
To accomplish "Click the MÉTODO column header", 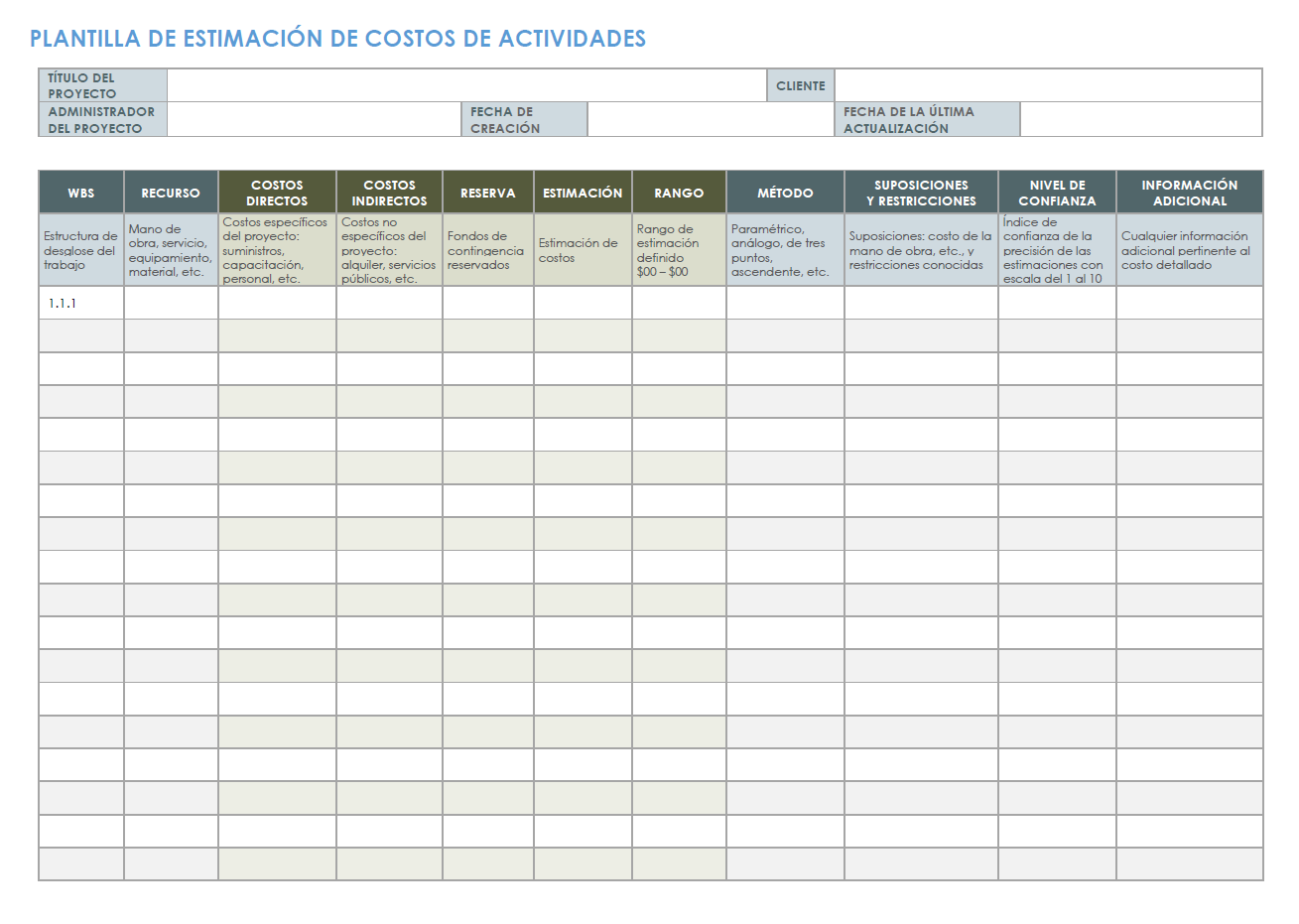I will (785, 193).
